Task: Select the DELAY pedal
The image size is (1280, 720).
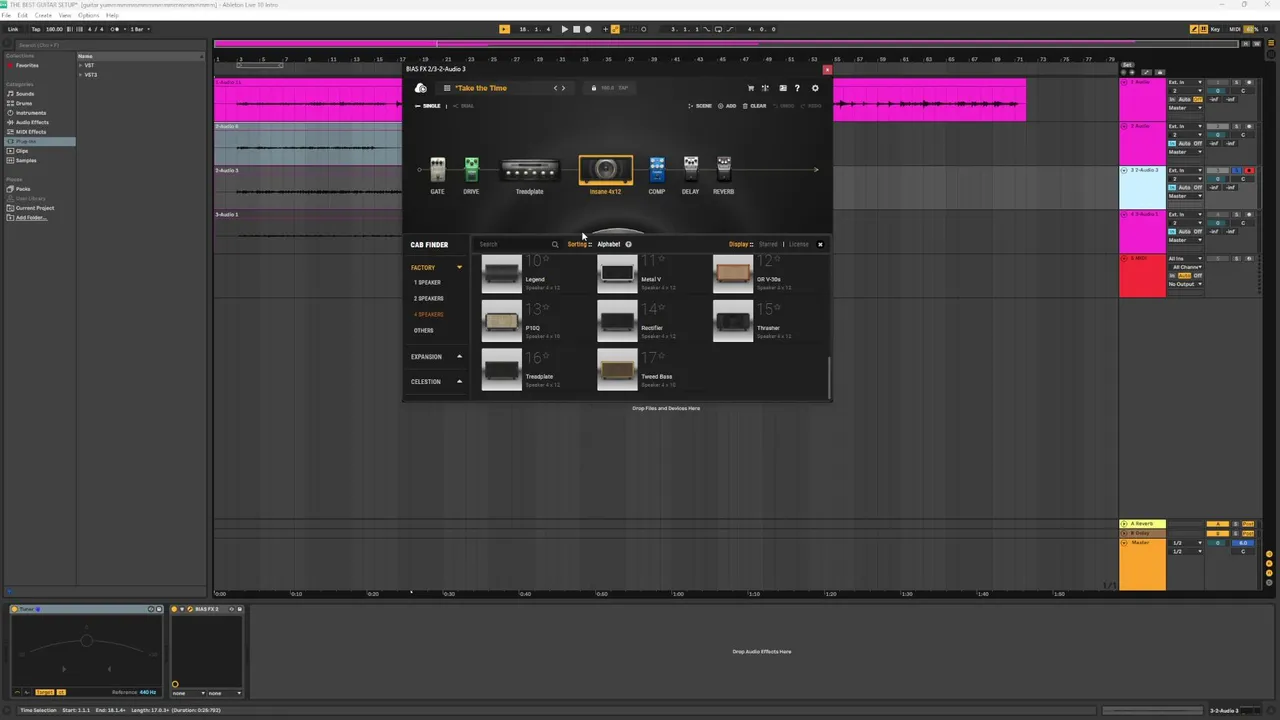Action: click(x=690, y=169)
